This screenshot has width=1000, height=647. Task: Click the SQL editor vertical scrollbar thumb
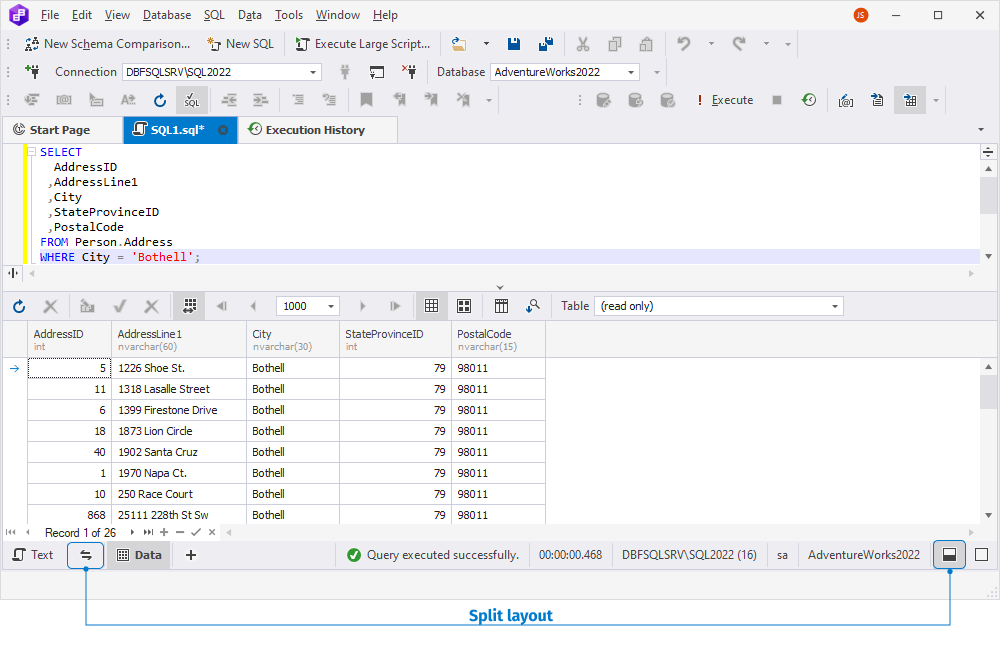click(x=988, y=195)
